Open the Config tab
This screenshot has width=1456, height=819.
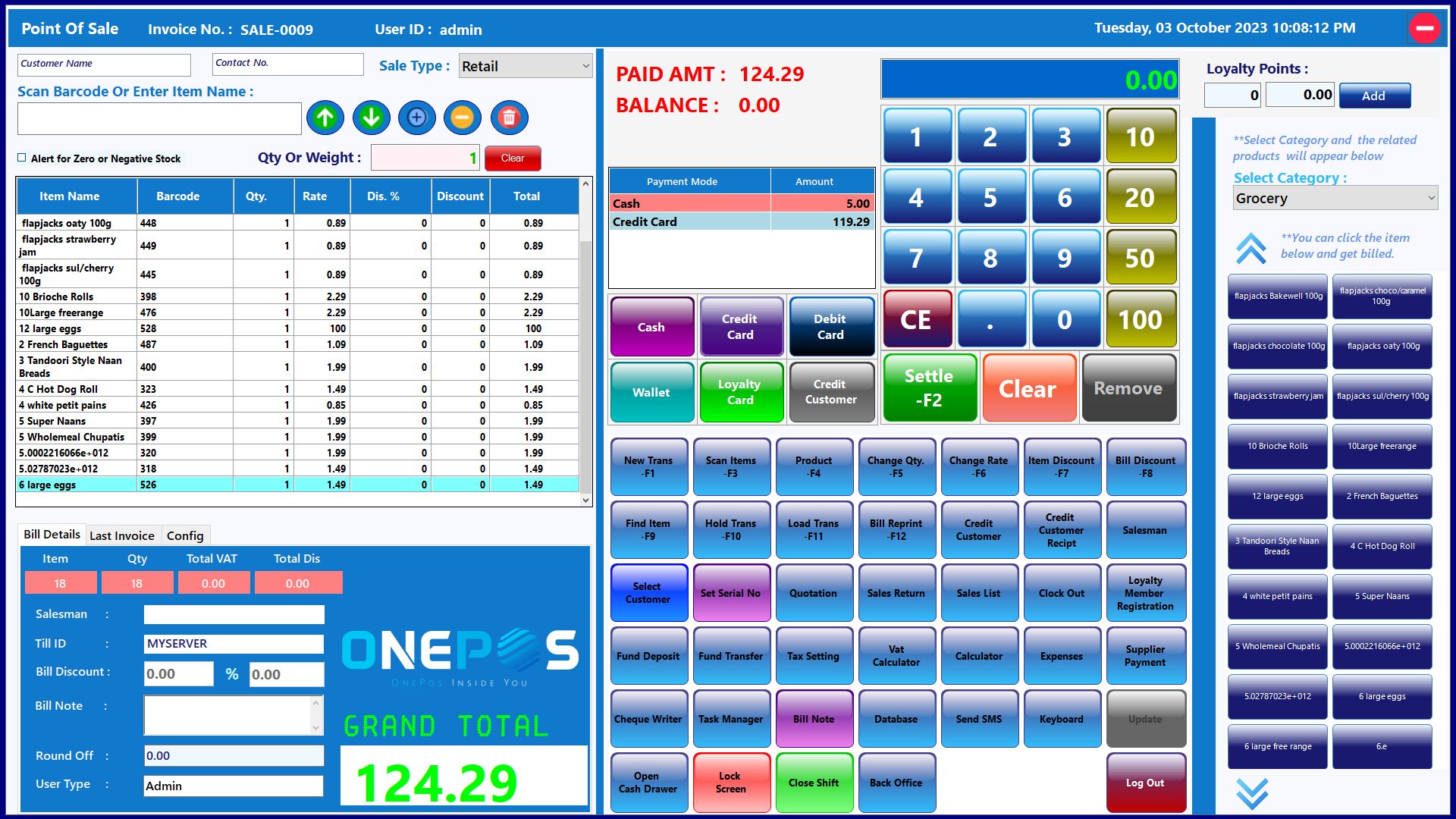(185, 535)
